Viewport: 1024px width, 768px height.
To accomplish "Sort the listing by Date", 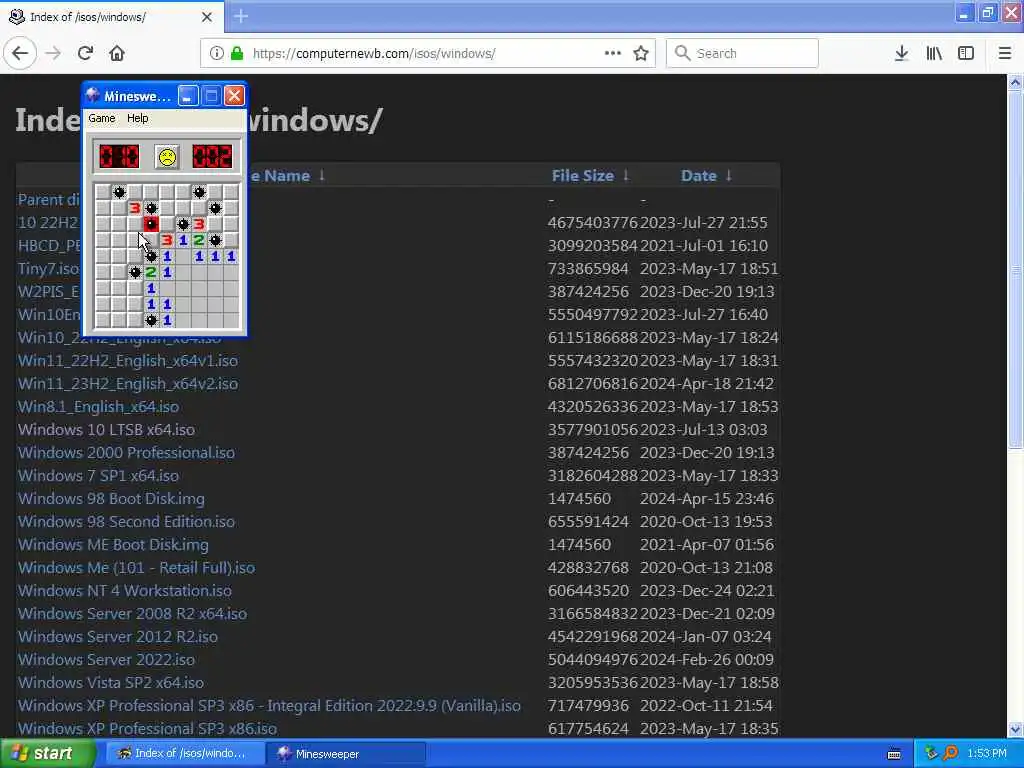I will coord(698,176).
